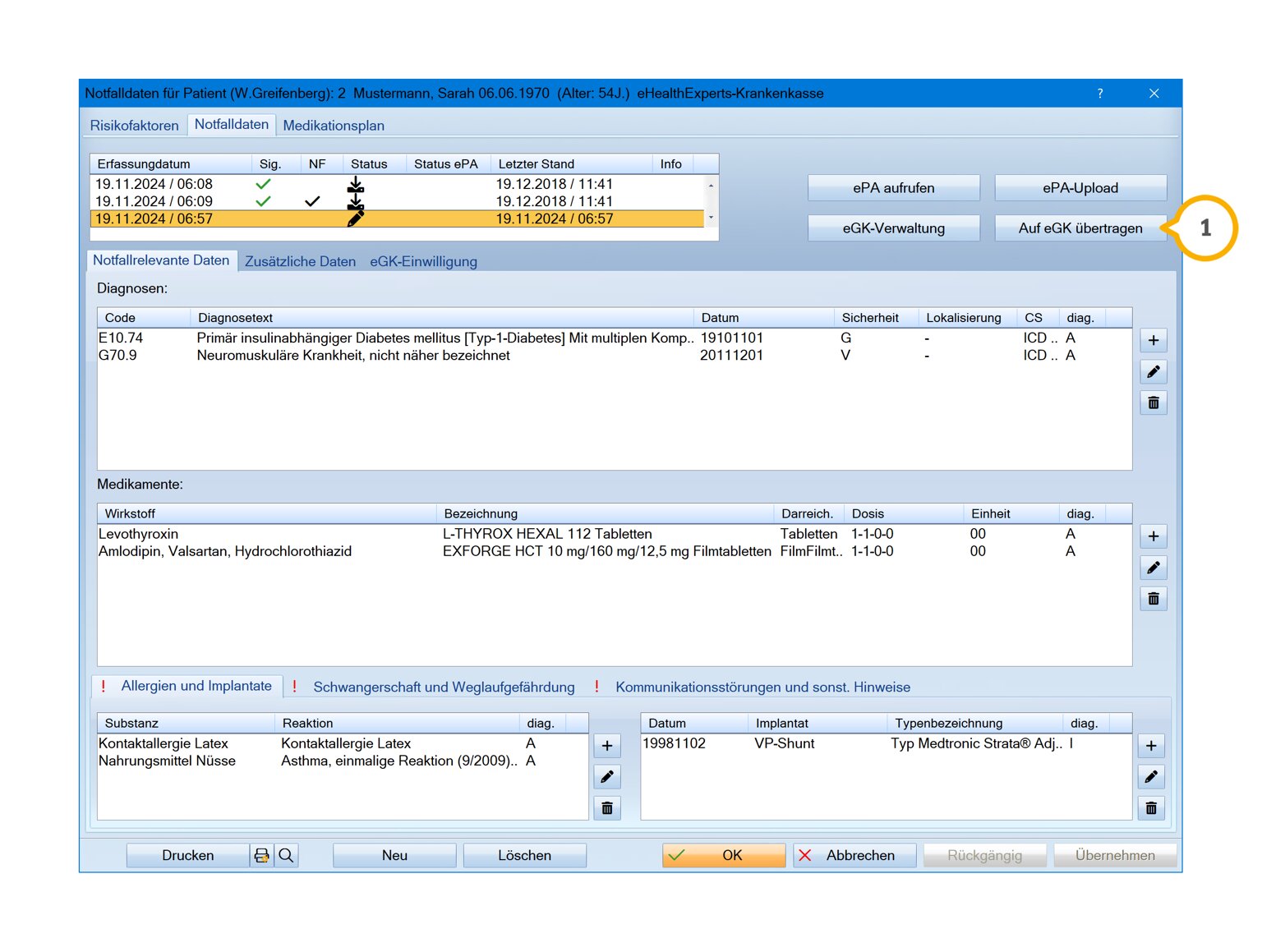Click Auf eGK übertragen button
Viewport: 1262px width, 952px height.
click(x=1080, y=228)
